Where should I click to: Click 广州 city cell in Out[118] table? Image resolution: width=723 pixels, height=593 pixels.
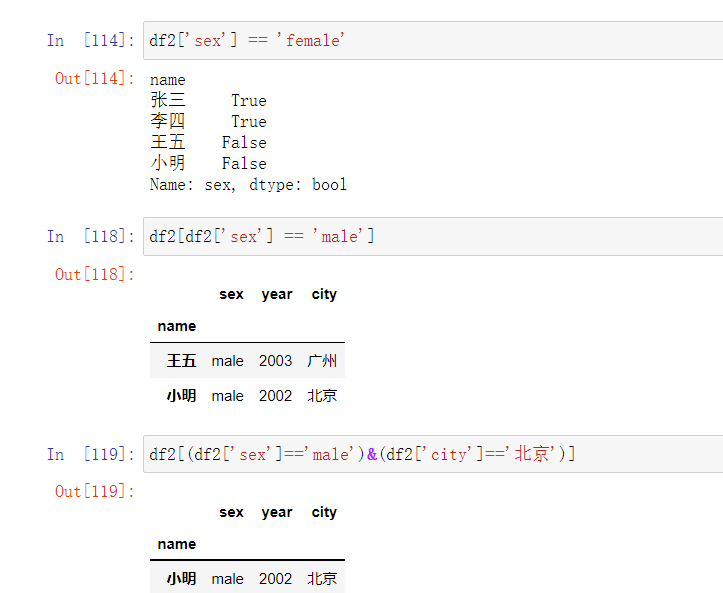322,361
